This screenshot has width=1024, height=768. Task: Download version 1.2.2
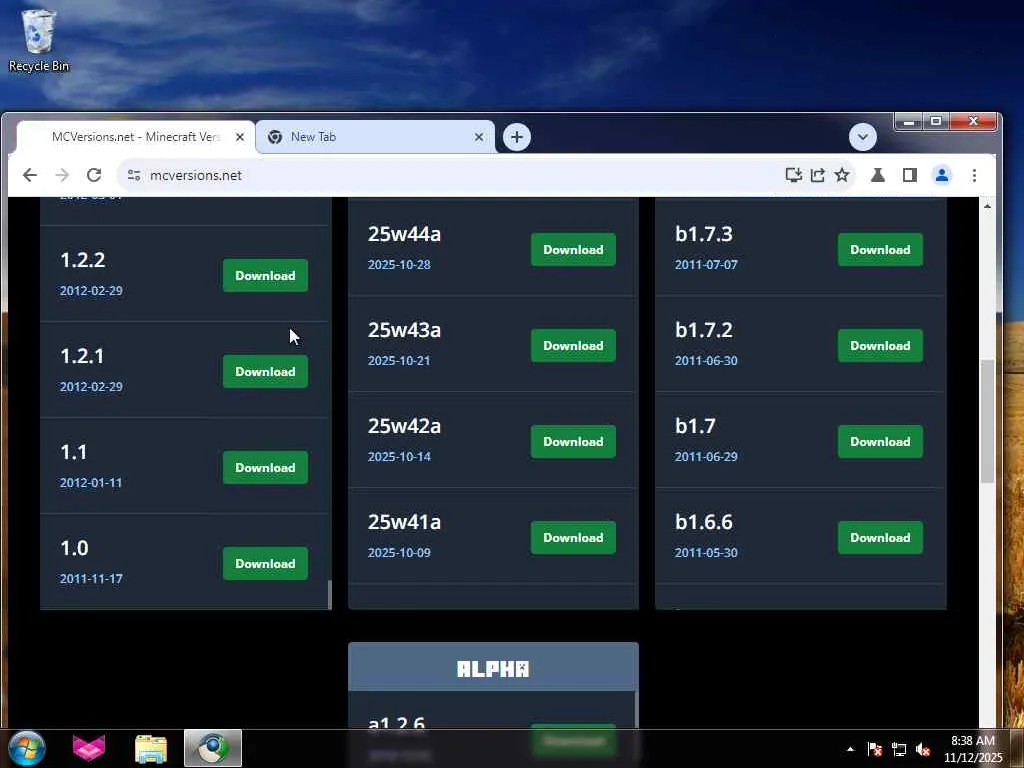(265, 276)
